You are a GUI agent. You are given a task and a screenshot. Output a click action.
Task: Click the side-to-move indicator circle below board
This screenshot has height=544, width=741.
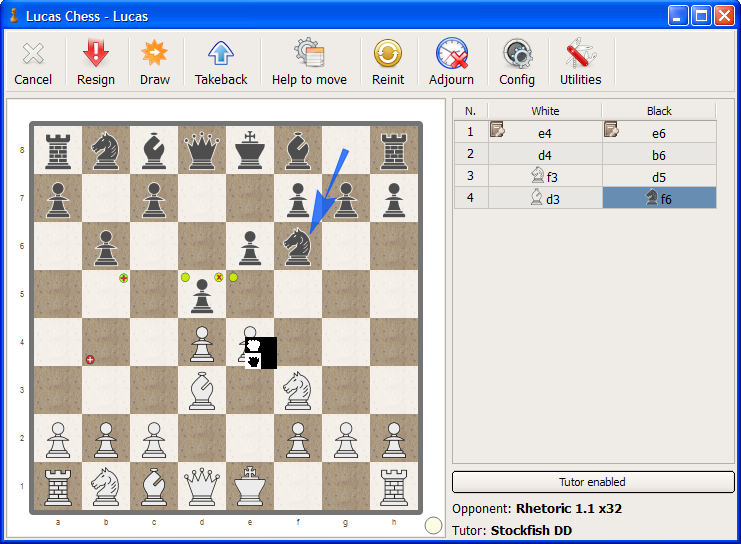click(433, 526)
